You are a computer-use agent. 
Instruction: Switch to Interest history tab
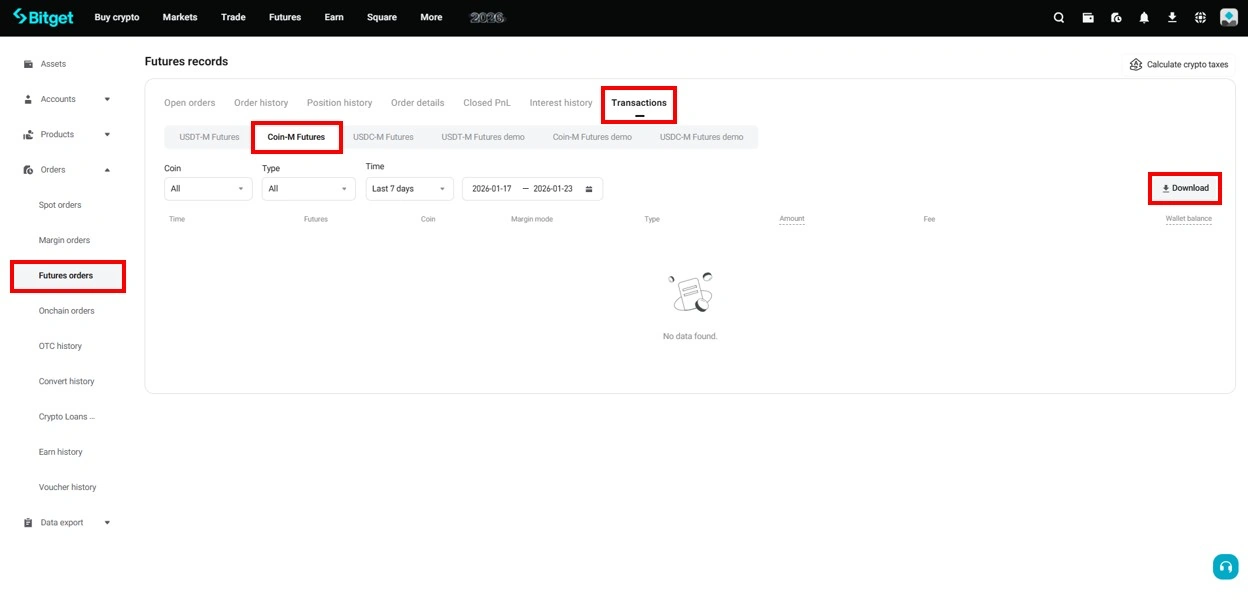click(x=561, y=103)
